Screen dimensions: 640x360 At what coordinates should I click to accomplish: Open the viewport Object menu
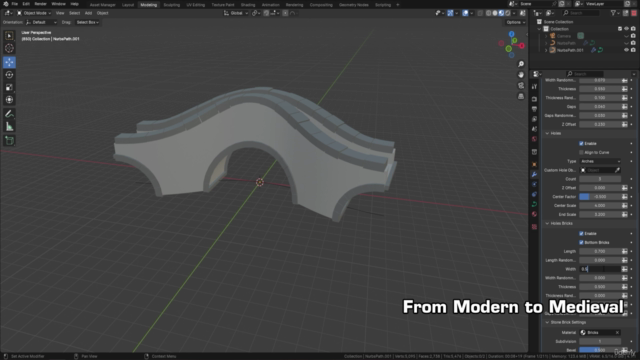click(x=102, y=13)
